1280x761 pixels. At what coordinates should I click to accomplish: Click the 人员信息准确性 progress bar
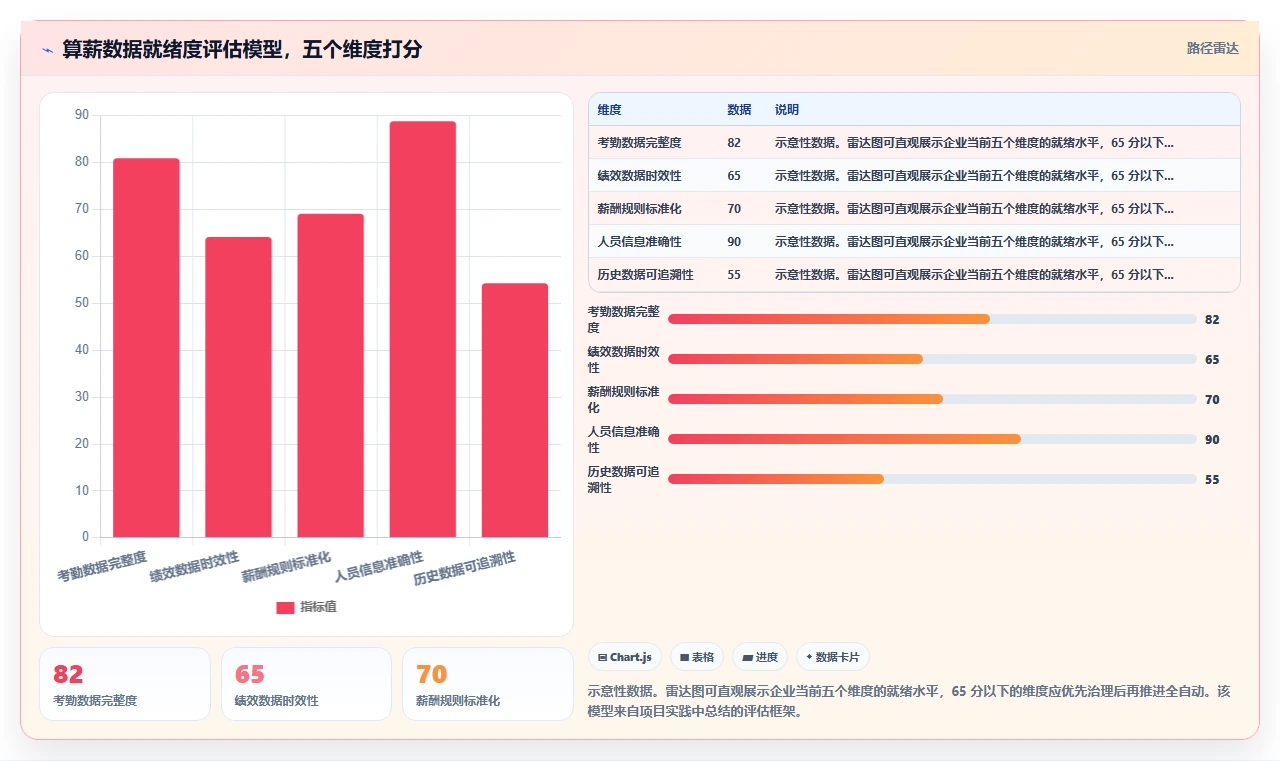click(x=932, y=439)
